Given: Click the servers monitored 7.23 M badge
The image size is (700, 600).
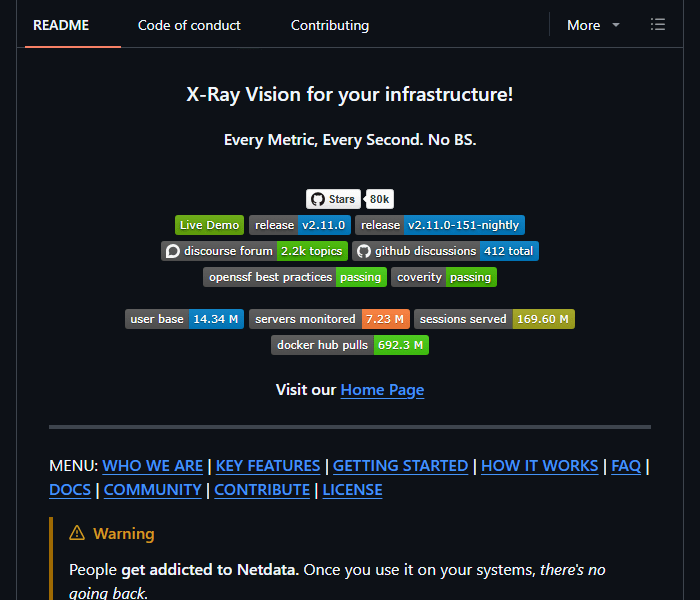Looking at the screenshot, I should (329, 319).
